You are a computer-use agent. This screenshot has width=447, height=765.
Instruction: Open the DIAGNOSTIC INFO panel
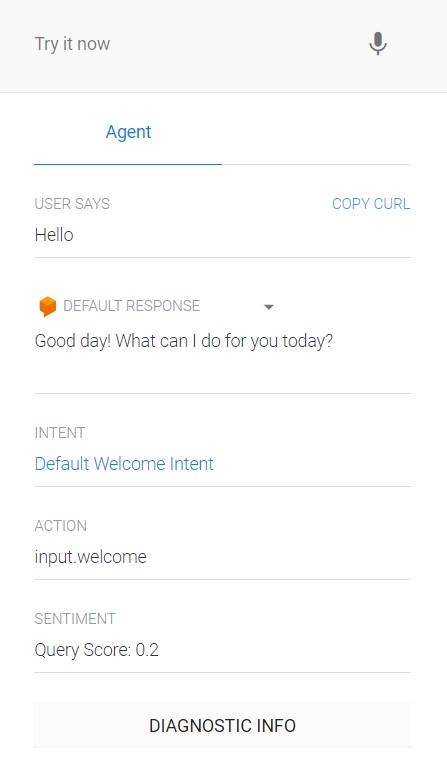click(223, 725)
